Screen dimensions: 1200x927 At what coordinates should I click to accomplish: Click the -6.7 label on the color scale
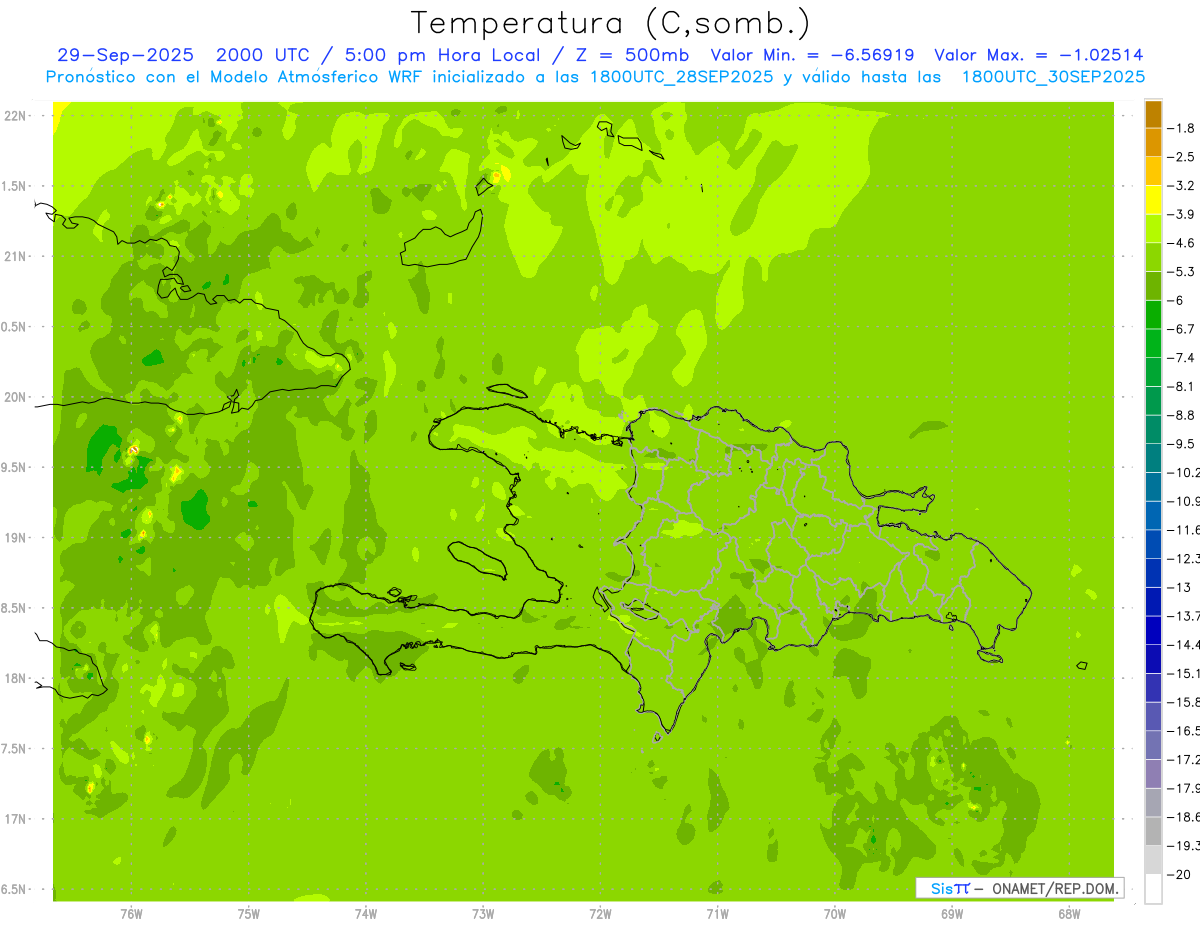click(x=1184, y=329)
